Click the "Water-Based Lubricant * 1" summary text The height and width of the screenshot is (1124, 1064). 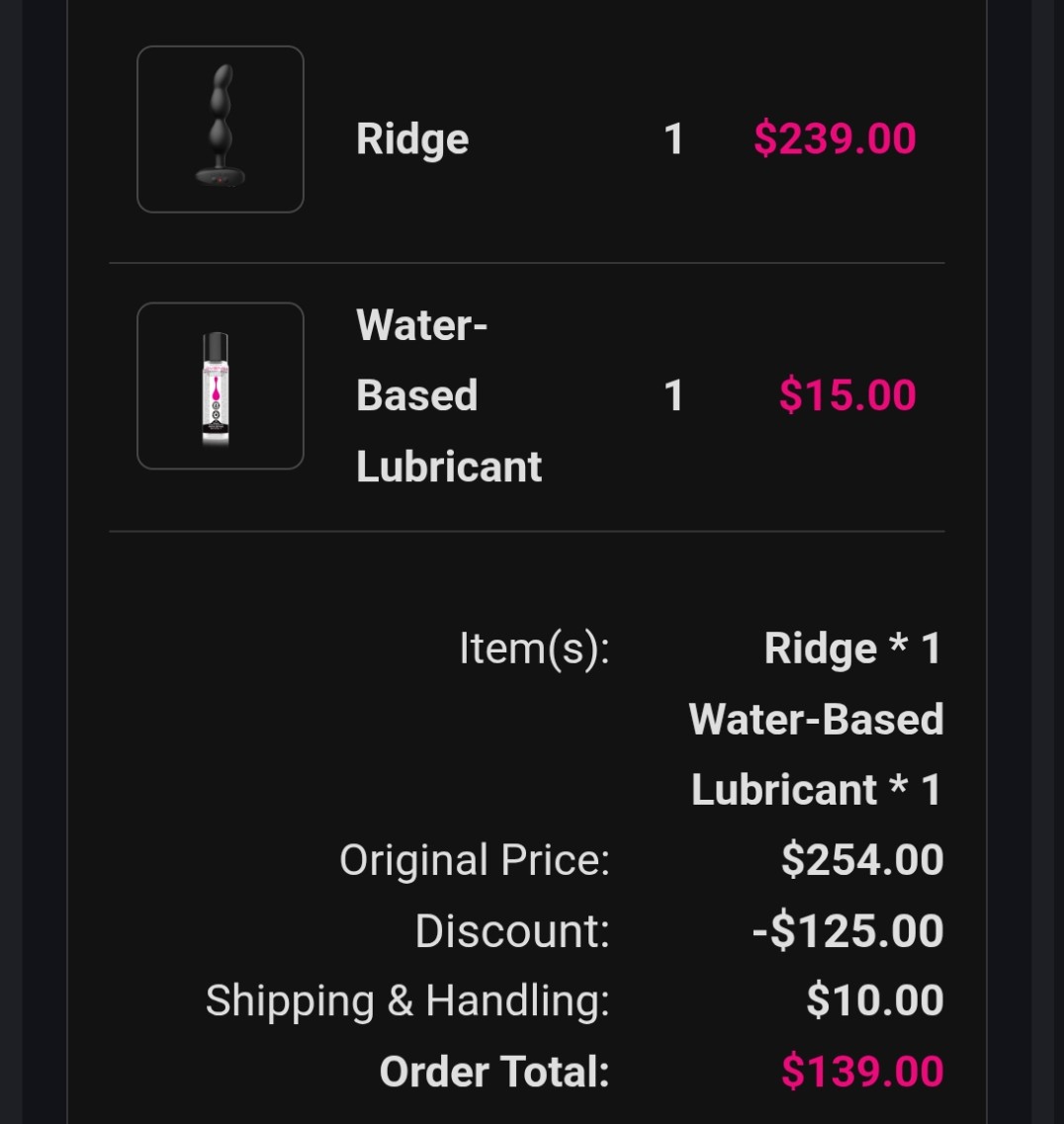[x=816, y=753]
